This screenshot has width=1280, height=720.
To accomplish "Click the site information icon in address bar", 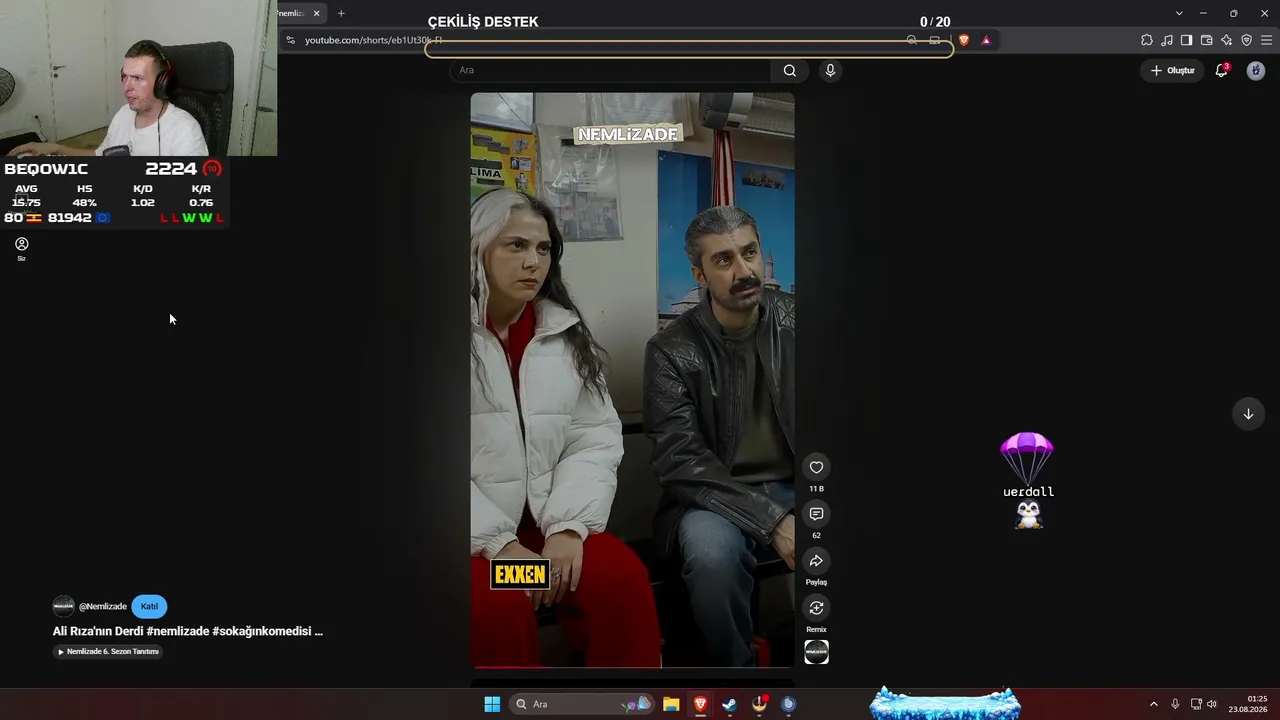I will coord(290,40).
